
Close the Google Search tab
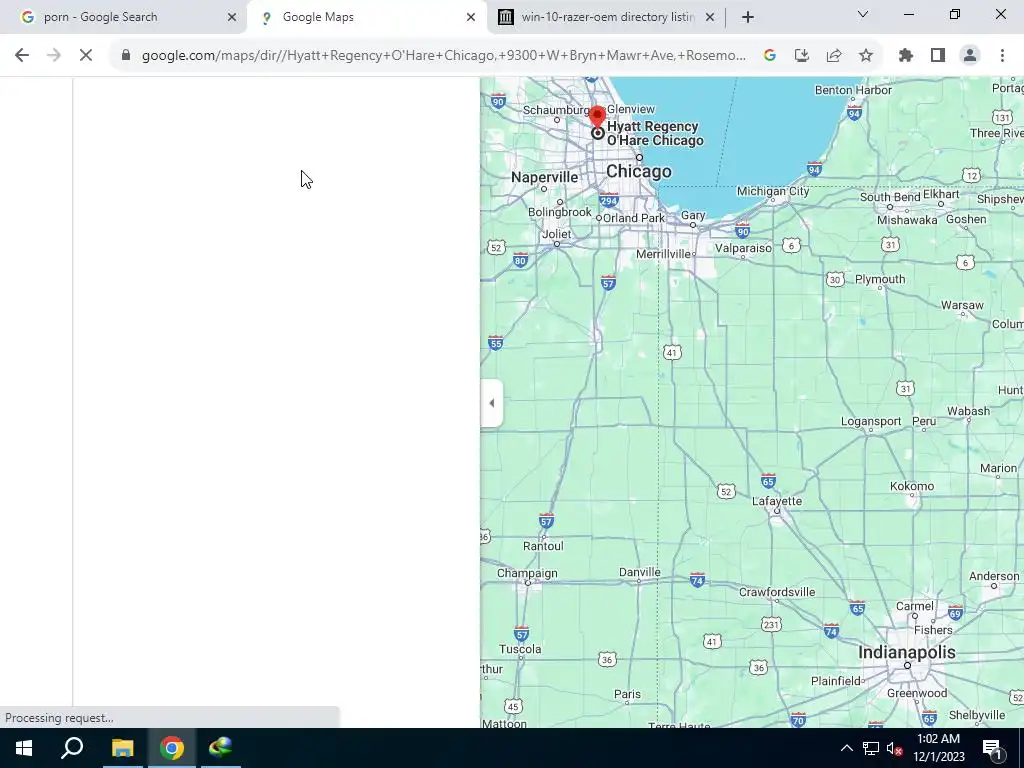[x=231, y=17]
